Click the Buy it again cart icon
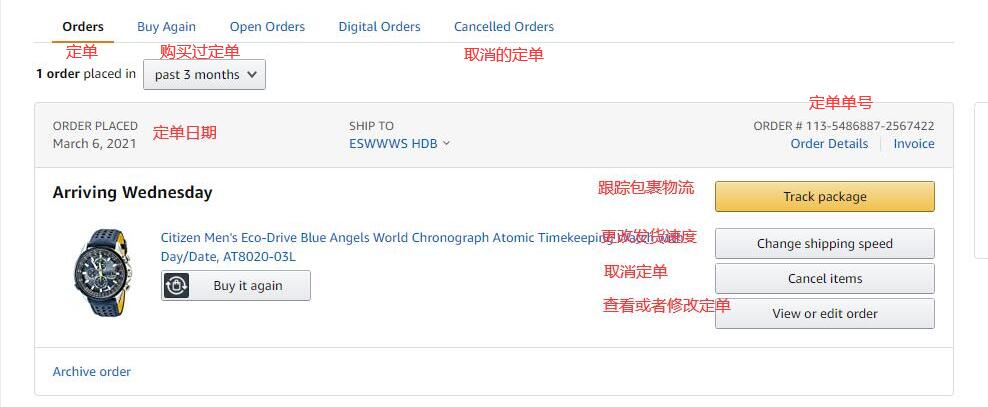988x407 pixels. 177,286
